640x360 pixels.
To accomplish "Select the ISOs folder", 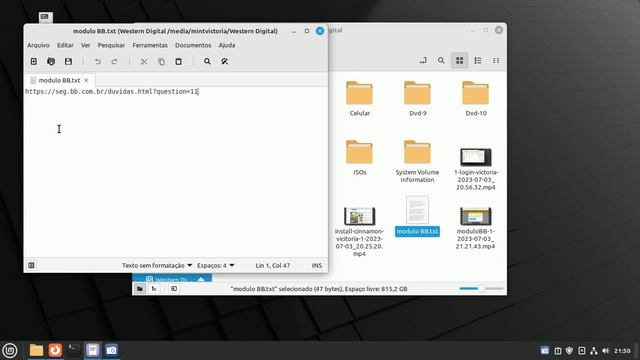I will [360, 158].
